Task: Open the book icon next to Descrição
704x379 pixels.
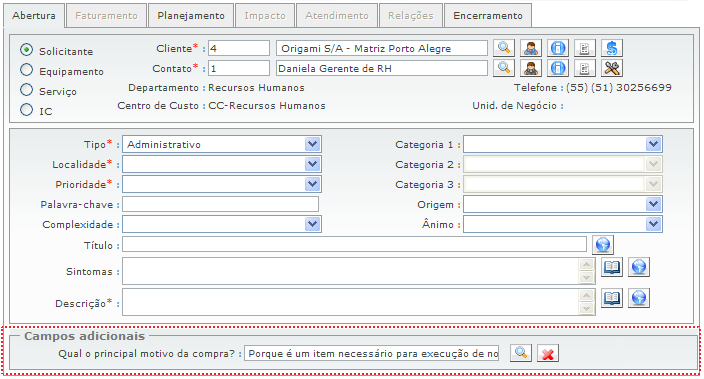Action: [x=612, y=298]
